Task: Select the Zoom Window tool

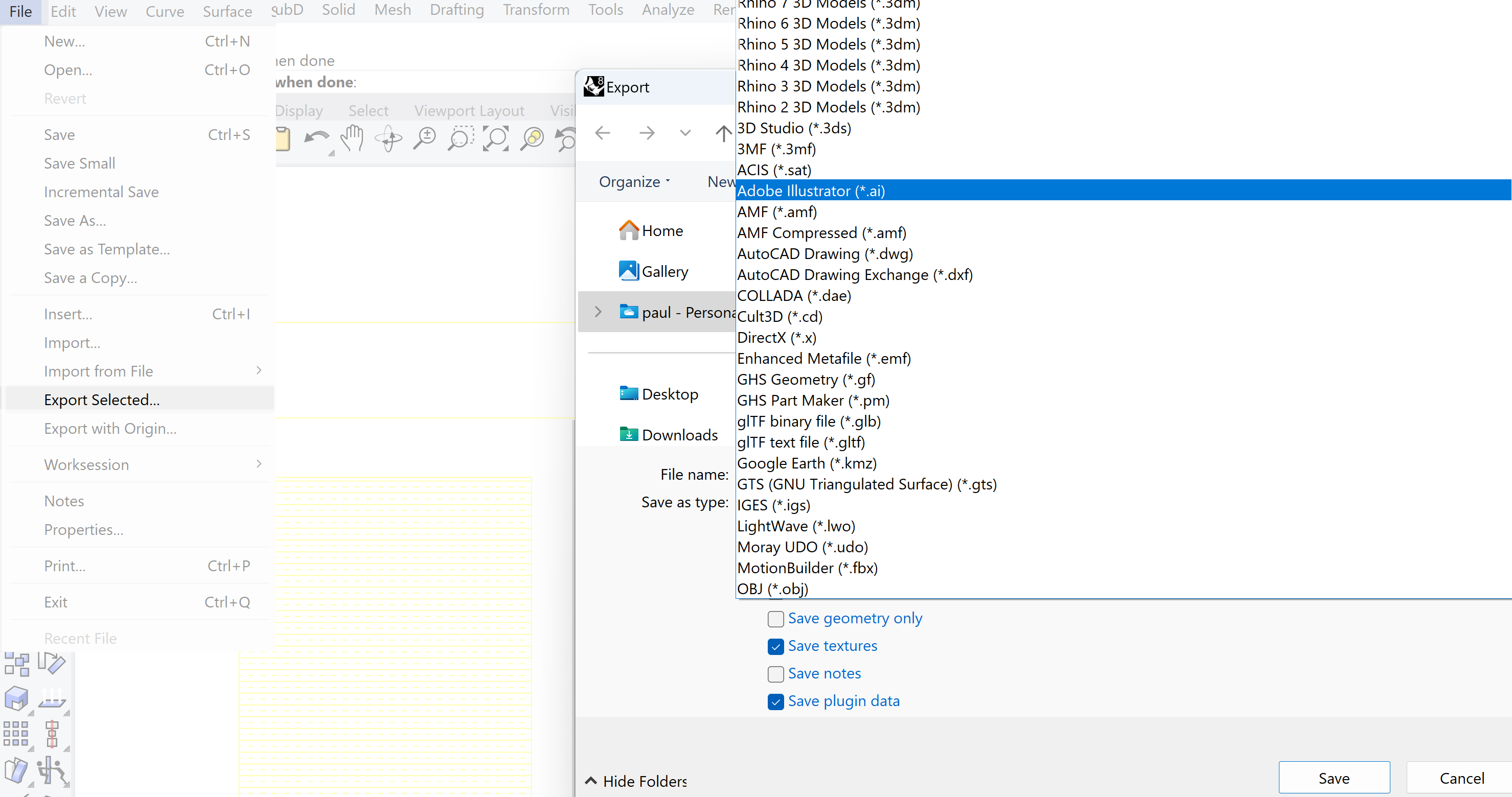Action: click(460, 138)
